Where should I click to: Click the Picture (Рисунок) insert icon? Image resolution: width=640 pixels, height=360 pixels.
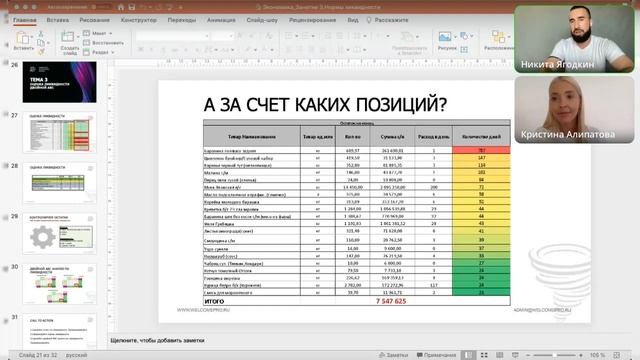coord(445,37)
